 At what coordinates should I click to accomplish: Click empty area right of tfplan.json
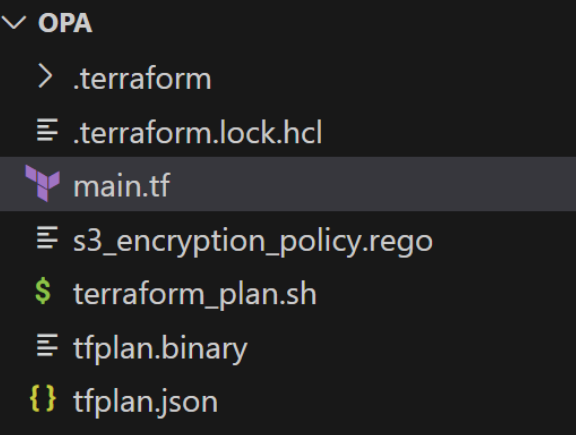coord(397,401)
